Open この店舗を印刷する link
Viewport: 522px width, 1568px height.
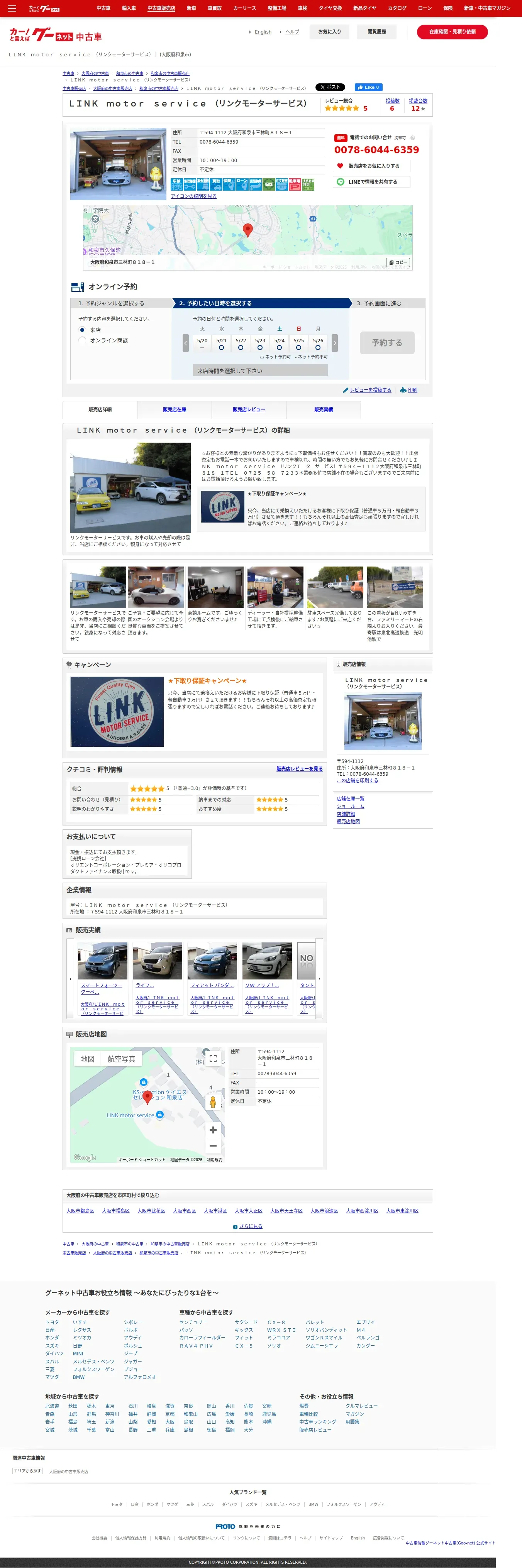[357, 780]
